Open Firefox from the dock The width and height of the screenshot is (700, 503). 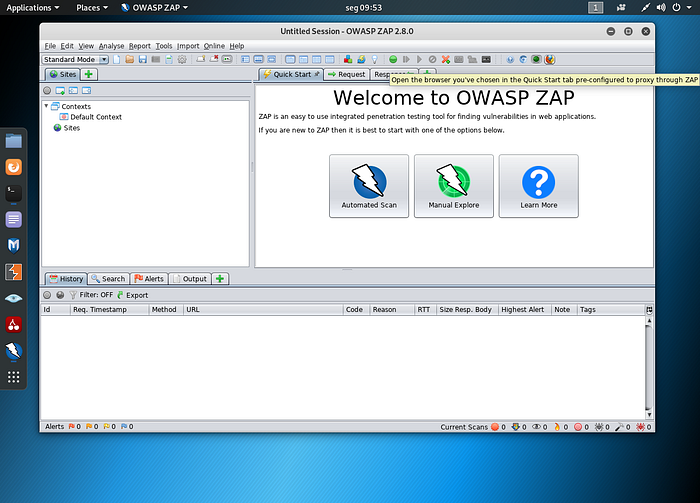[x=13, y=167]
